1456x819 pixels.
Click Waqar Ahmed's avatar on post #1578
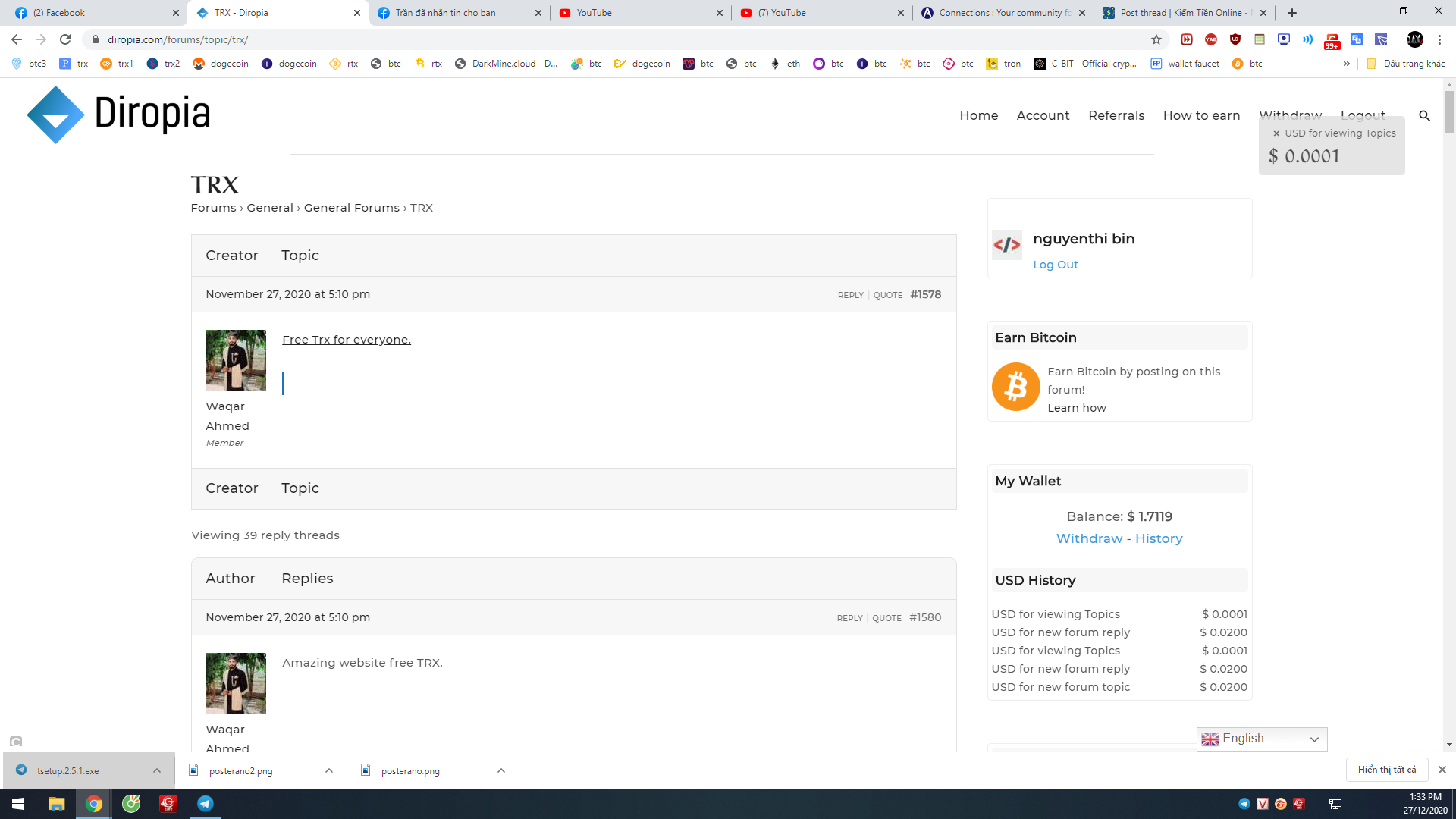236,360
